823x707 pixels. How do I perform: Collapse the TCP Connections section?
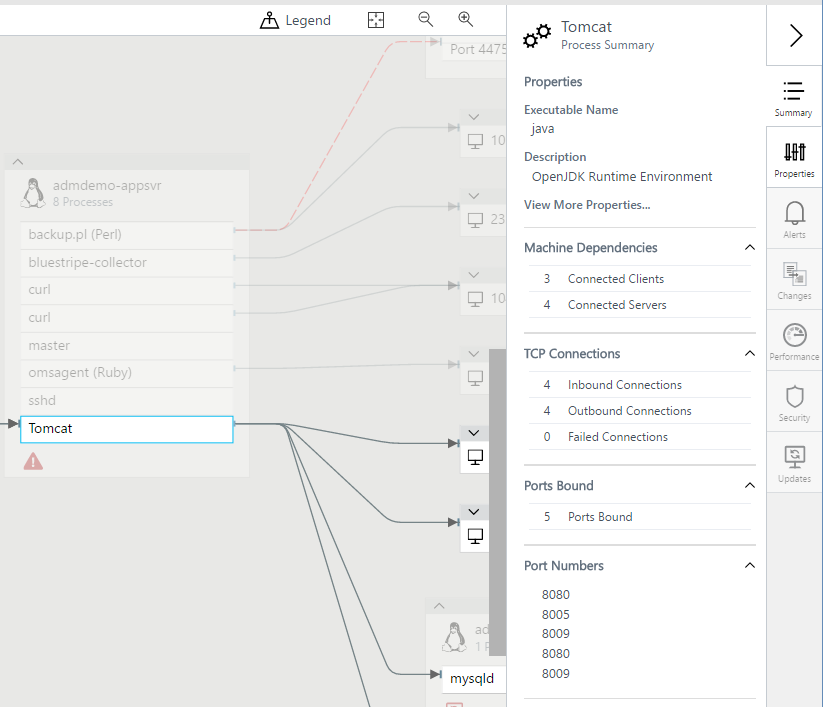pos(749,353)
